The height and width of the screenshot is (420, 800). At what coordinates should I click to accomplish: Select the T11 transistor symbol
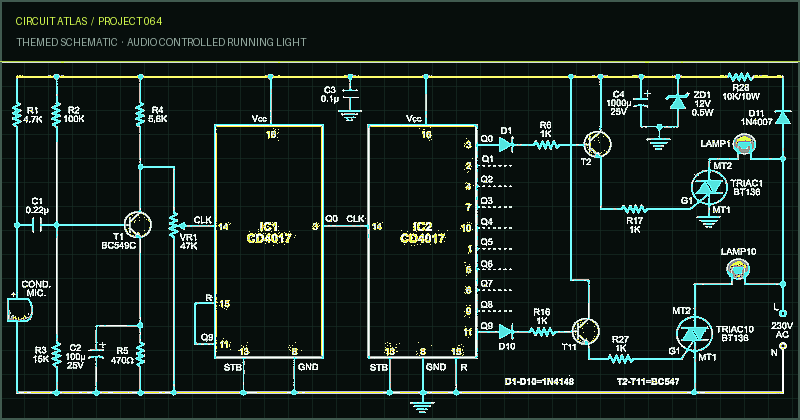coord(585,331)
